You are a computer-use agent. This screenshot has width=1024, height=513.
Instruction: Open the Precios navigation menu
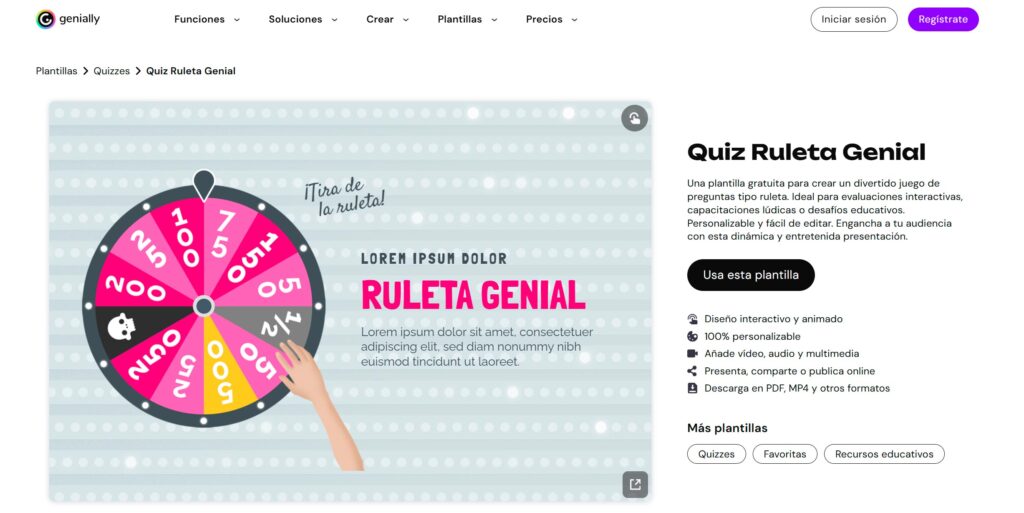pyautogui.click(x=551, y=20)
